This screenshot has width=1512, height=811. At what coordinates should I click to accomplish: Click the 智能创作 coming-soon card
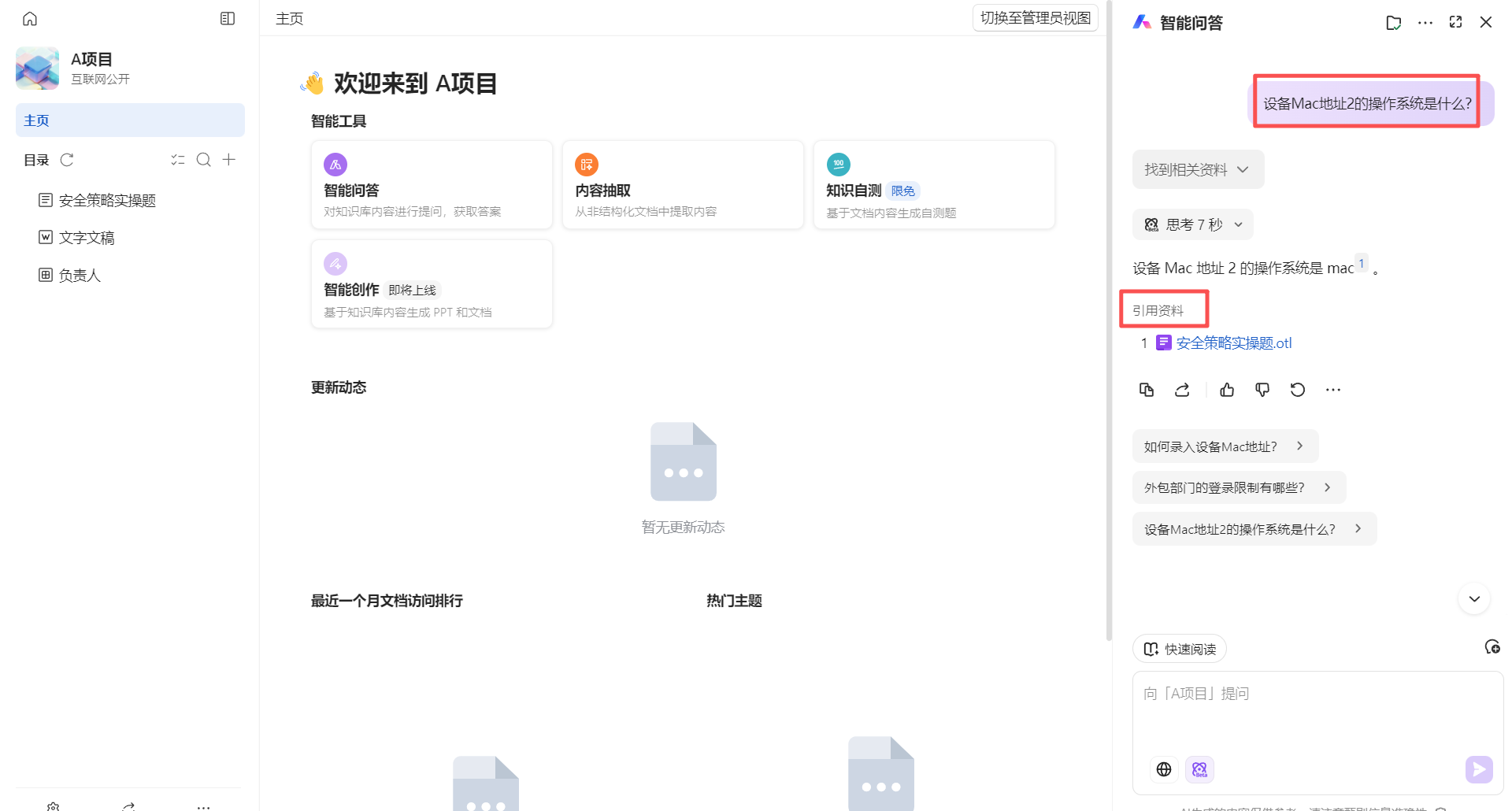432,283
